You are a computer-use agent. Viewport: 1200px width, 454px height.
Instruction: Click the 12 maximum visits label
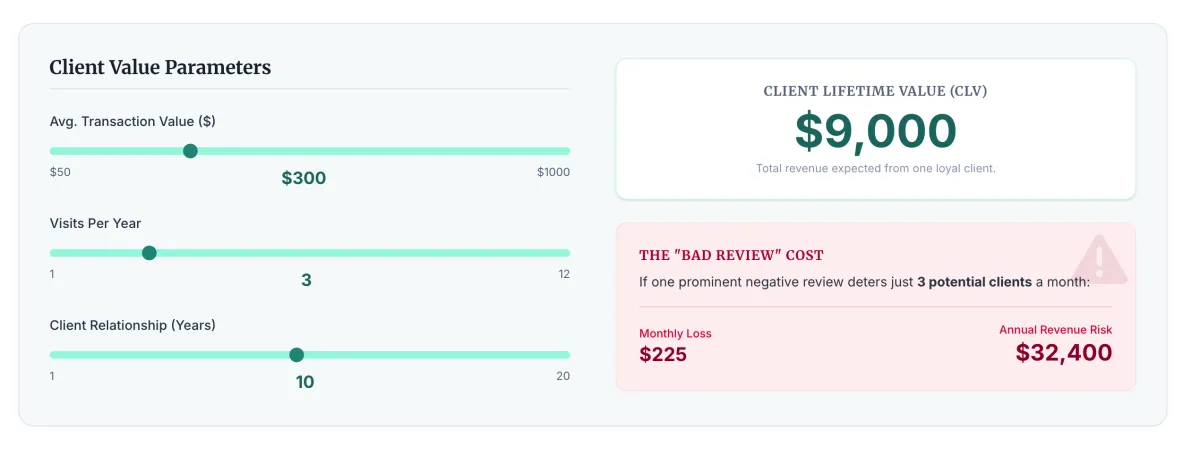[x=563, y=274]
